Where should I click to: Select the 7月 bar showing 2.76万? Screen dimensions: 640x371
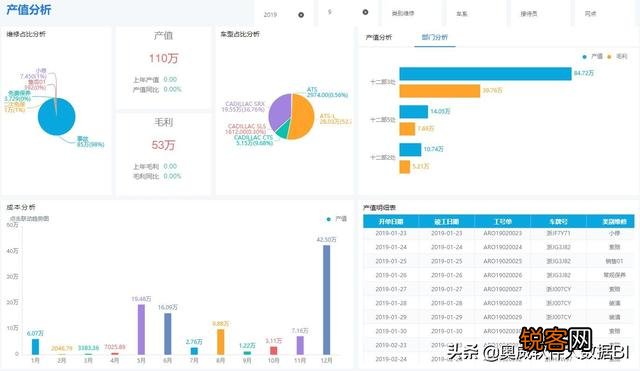tap(194, 351)
